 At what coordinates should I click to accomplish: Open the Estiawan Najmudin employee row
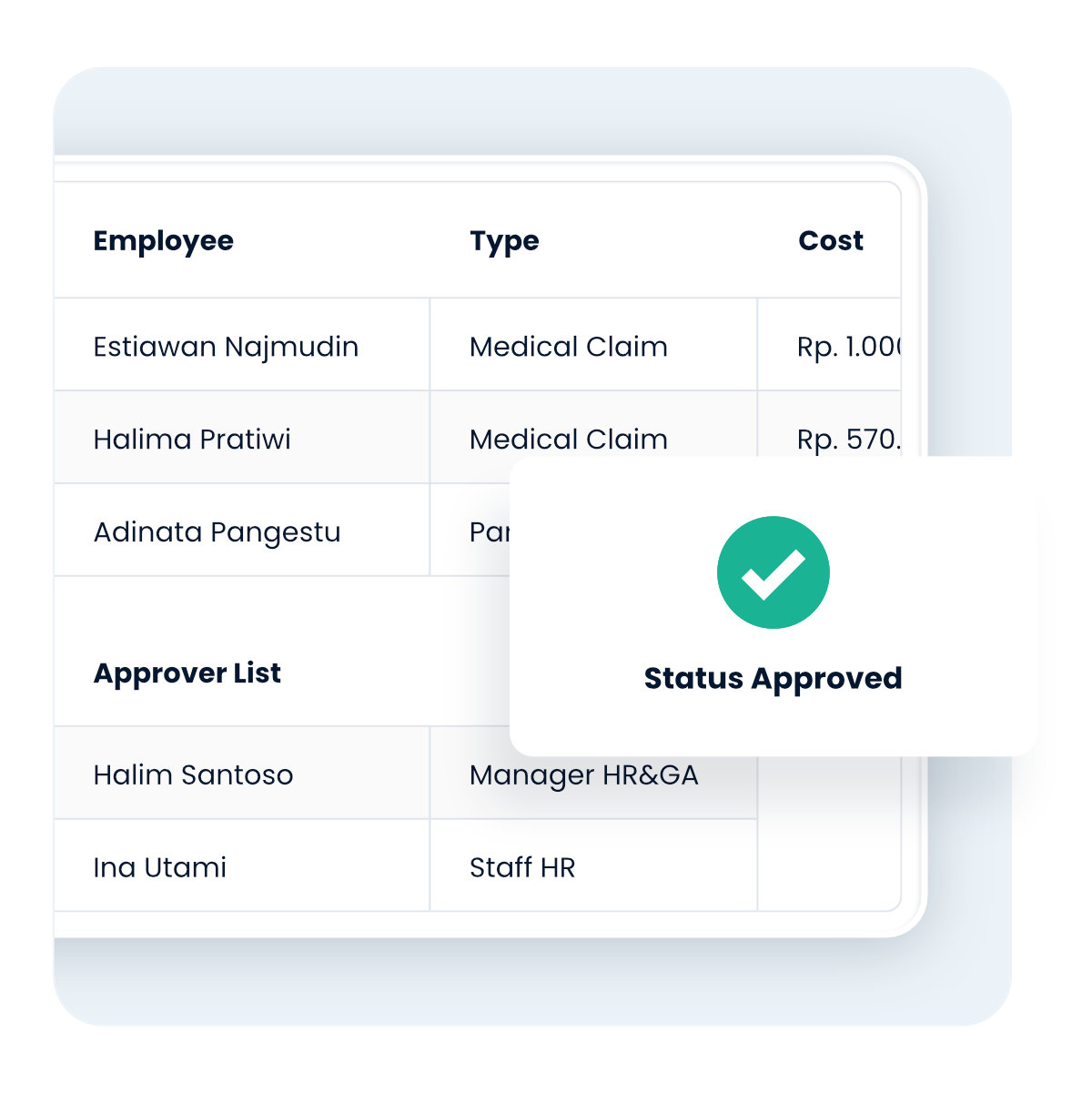click(x=226, y=347)
